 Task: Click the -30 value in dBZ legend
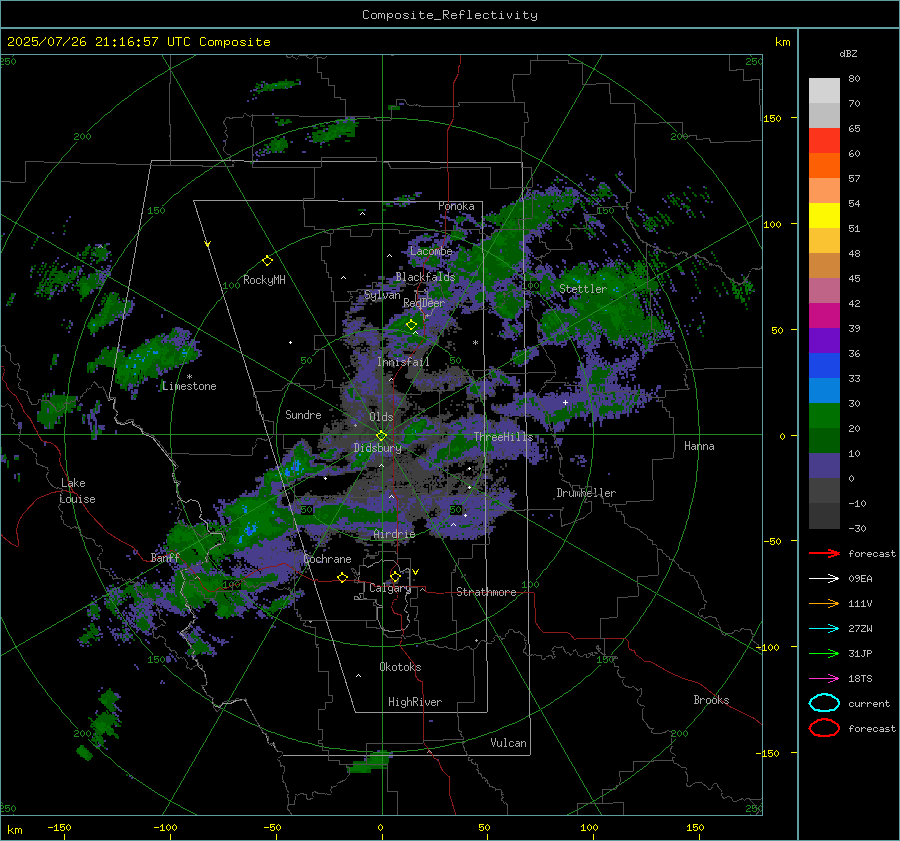[857, 528]
